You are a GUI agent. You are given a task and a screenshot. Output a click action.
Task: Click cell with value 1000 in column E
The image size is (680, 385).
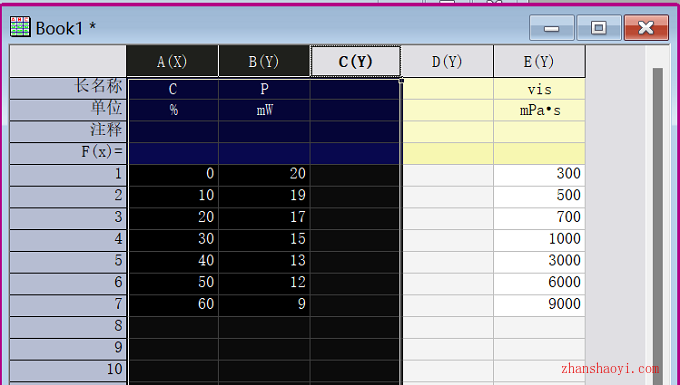[539, 240]
